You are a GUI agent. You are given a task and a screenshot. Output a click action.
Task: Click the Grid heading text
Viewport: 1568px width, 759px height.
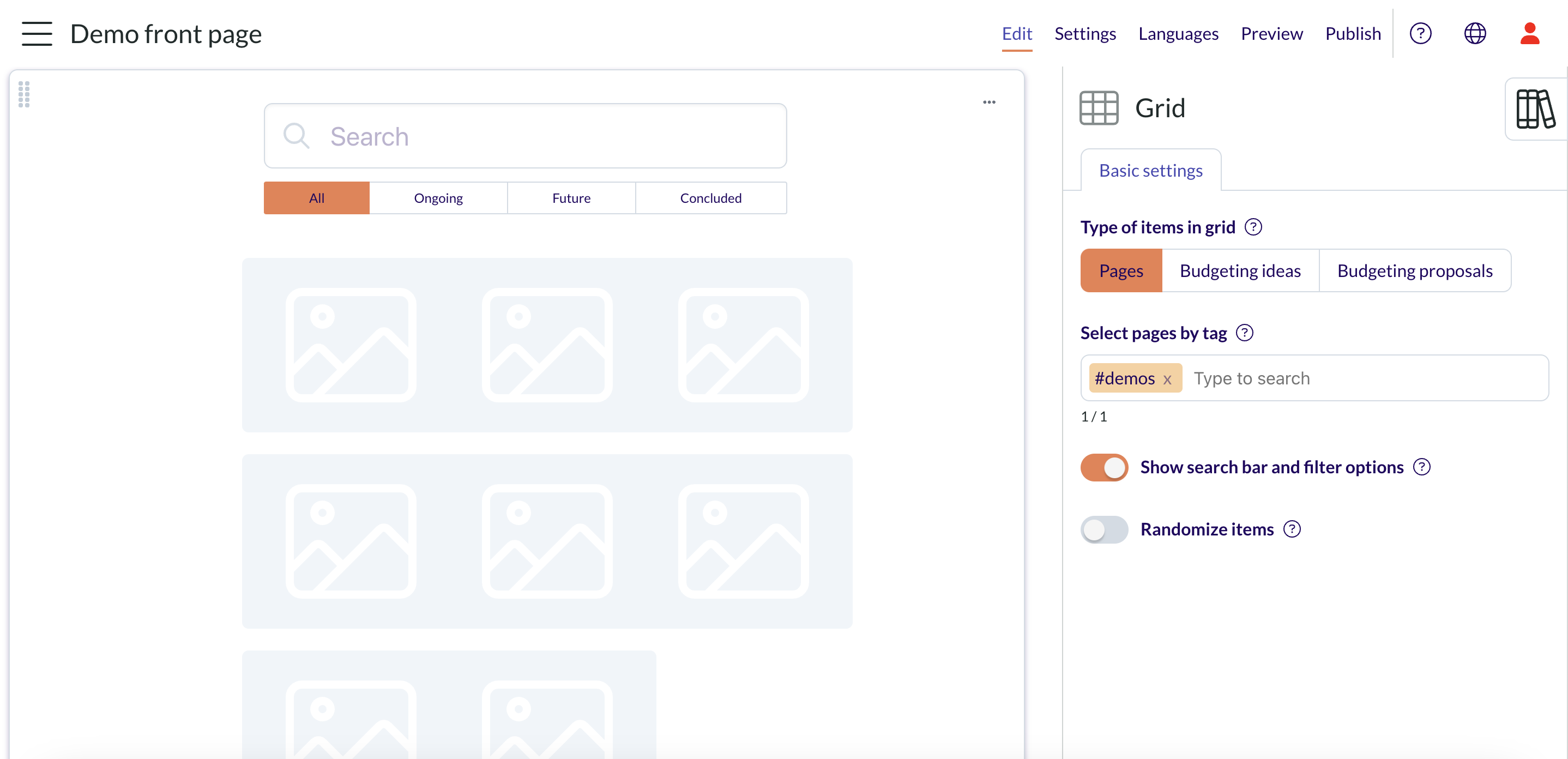pyautogui.click(x=1160, y=108)
